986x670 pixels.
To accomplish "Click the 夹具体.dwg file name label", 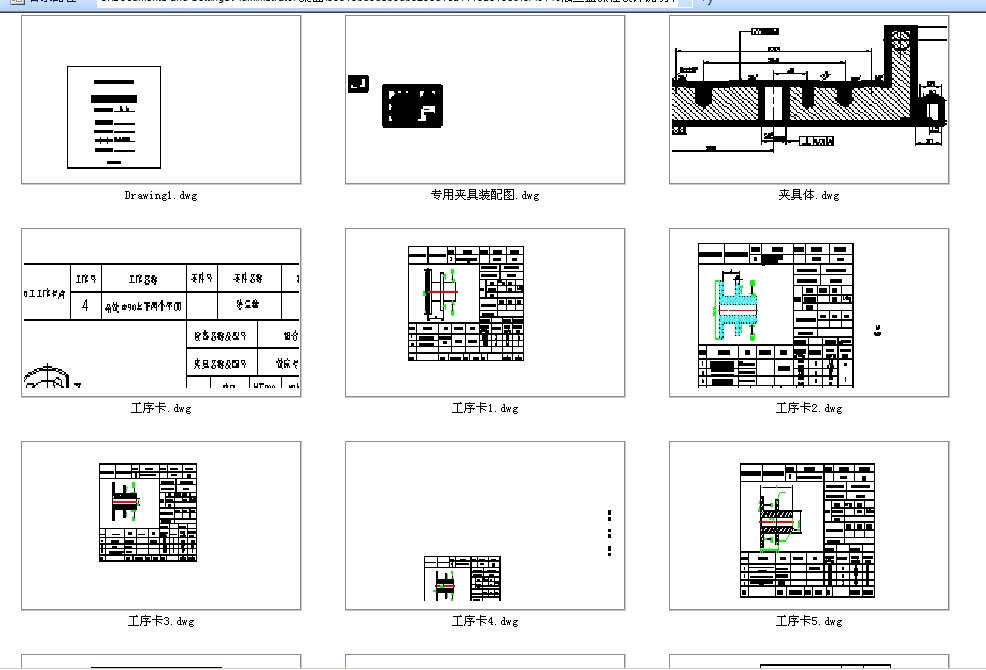I will click(x=809, y=195).
